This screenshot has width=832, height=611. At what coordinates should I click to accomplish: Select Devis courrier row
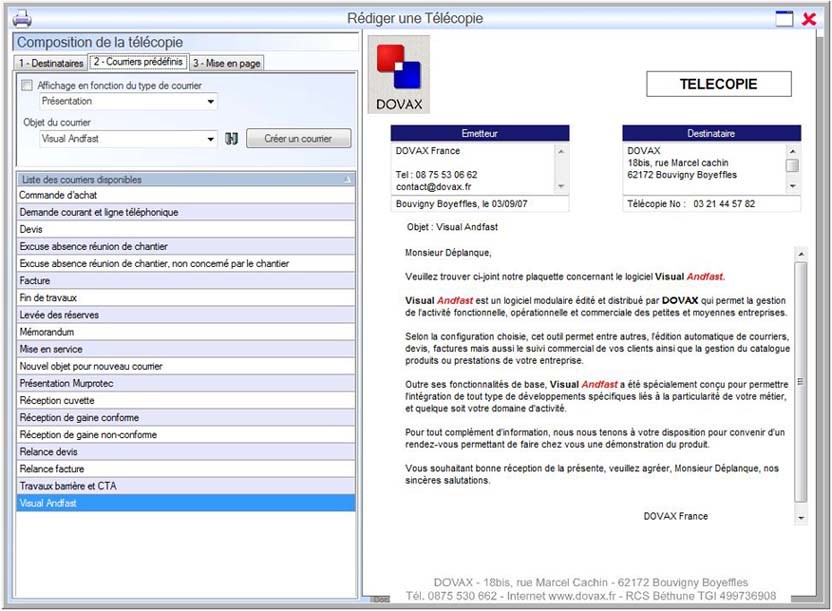coord(186,229)
